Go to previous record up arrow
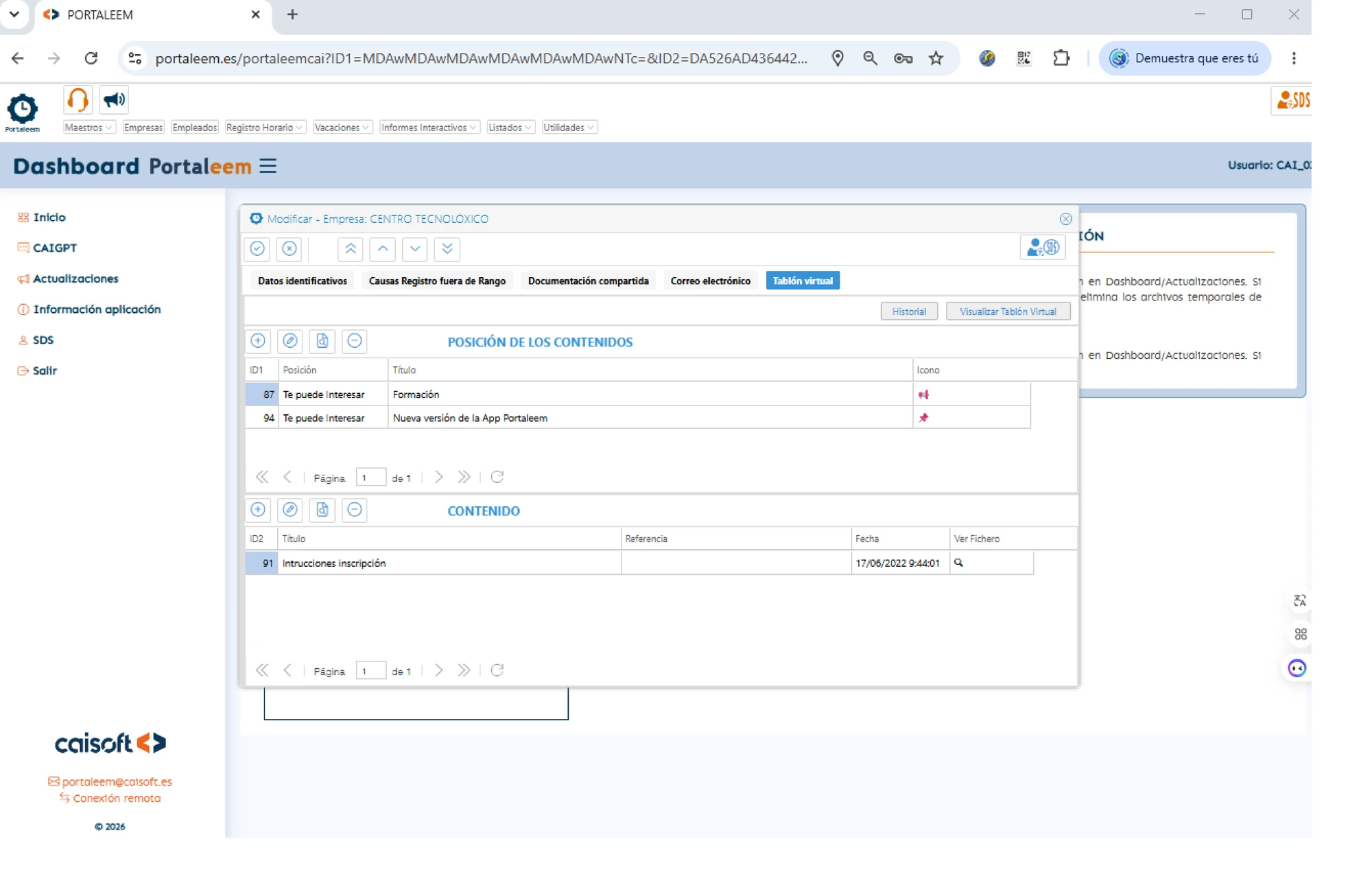Screen dimensions: 1372x894 point(383,248)
